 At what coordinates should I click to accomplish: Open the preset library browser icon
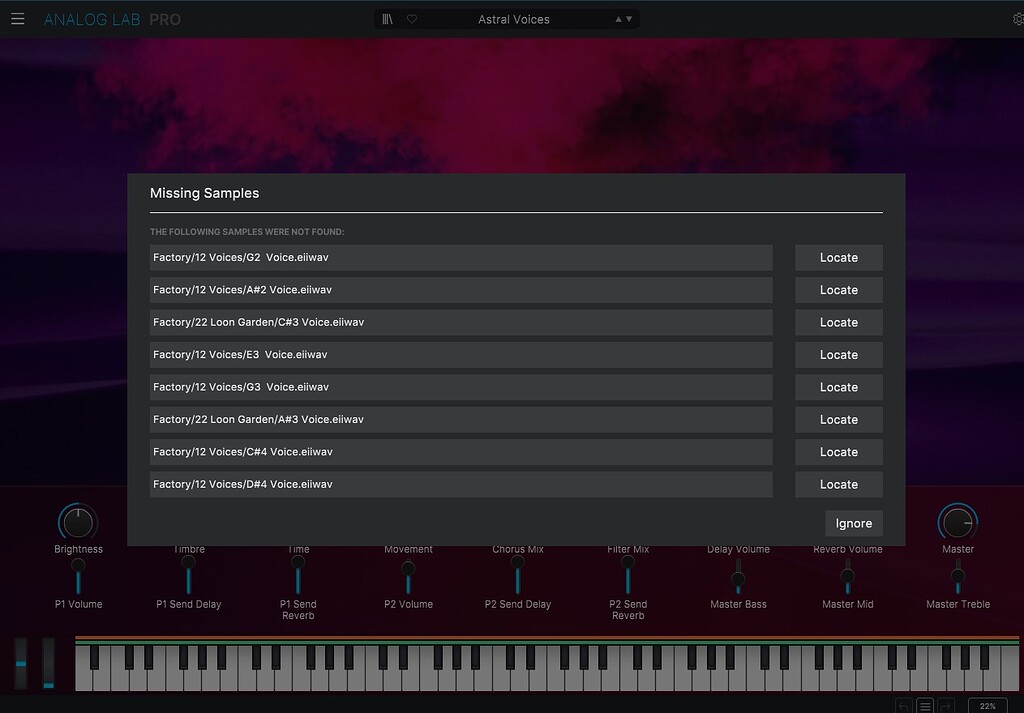click(385, 18)
